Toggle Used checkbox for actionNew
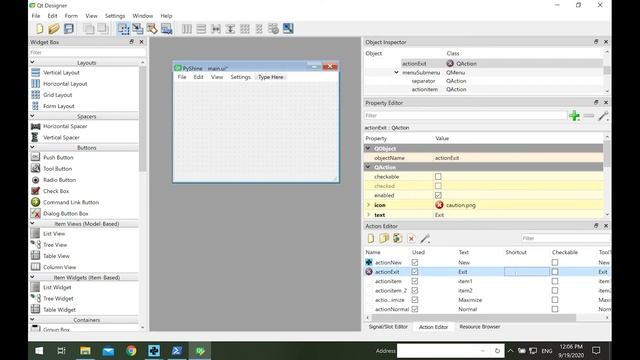This screenshot has width=640, height=360. [x=415, y=262]
